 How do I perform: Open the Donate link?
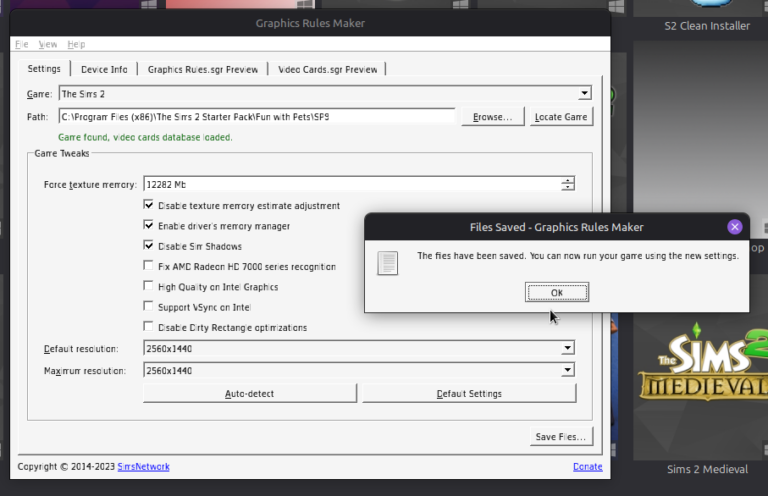coord(588,467)
